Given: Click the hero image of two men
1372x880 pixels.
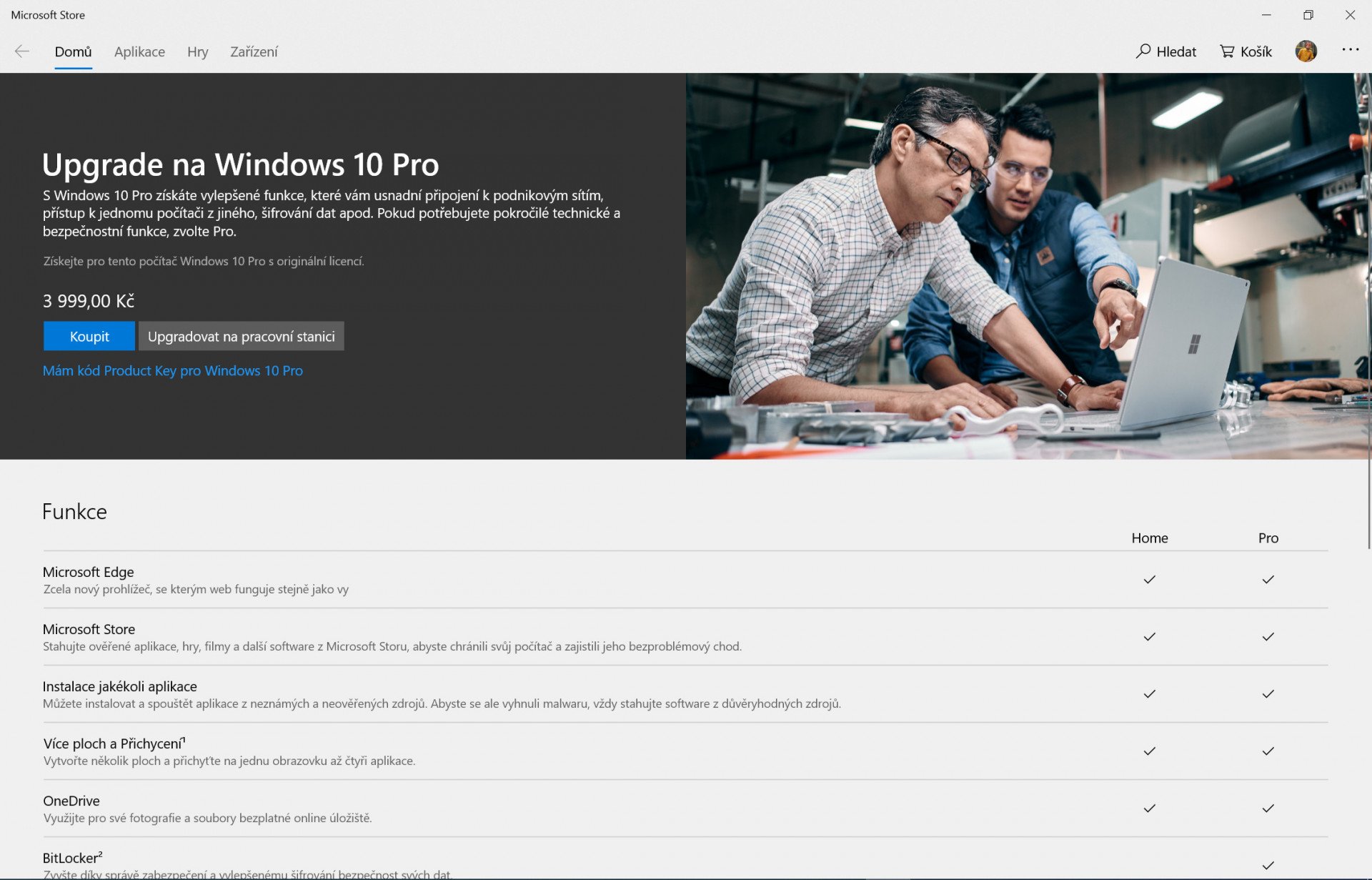Looking at the screenshot, I should 1027,266.
